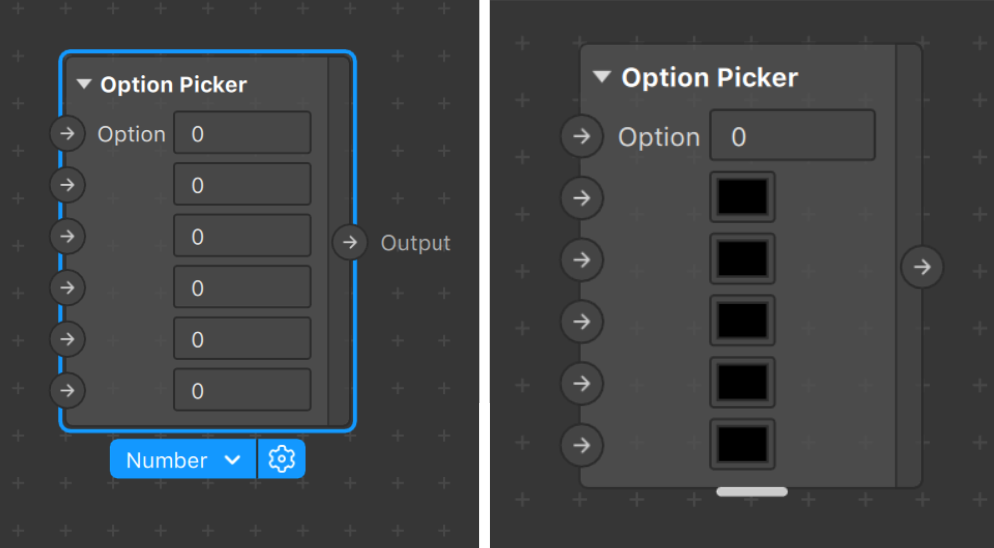Click the last input port arrow on left node

coord(67,390)
